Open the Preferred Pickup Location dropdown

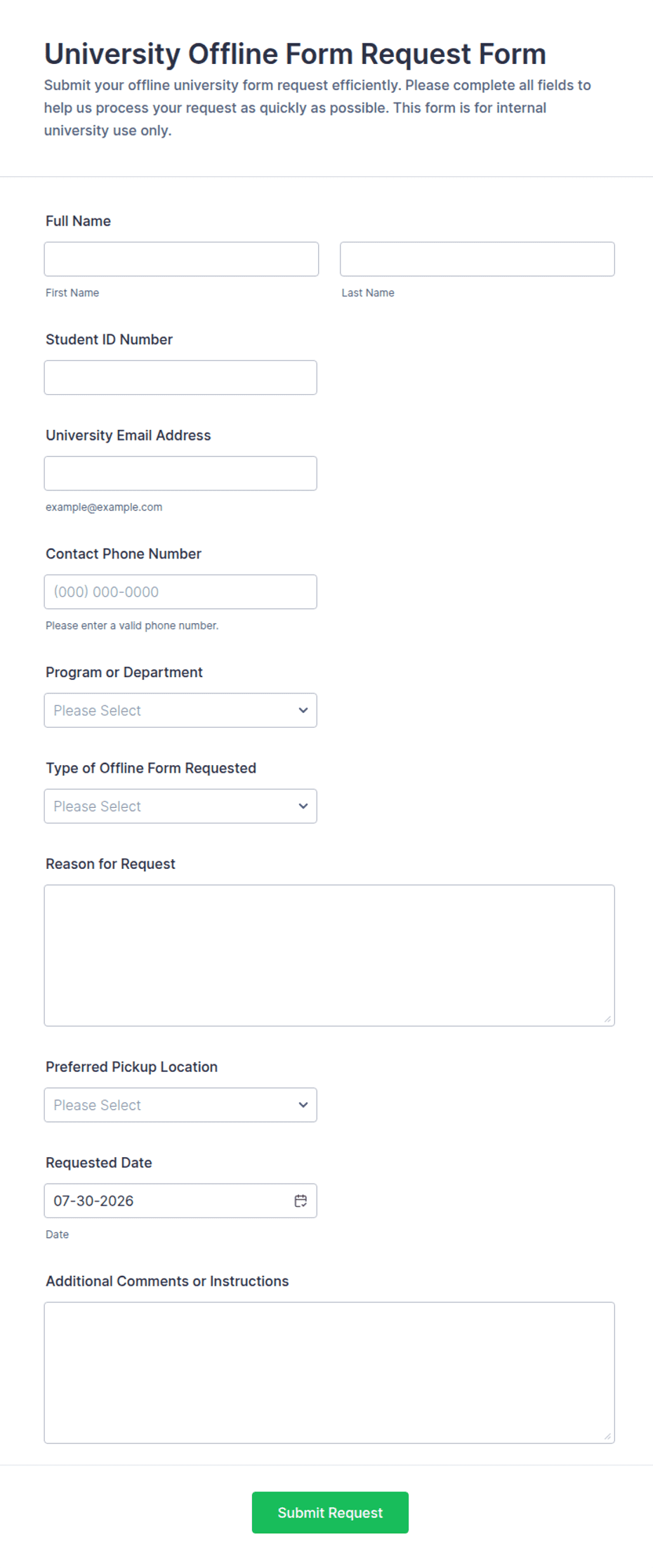(180, 1104)
